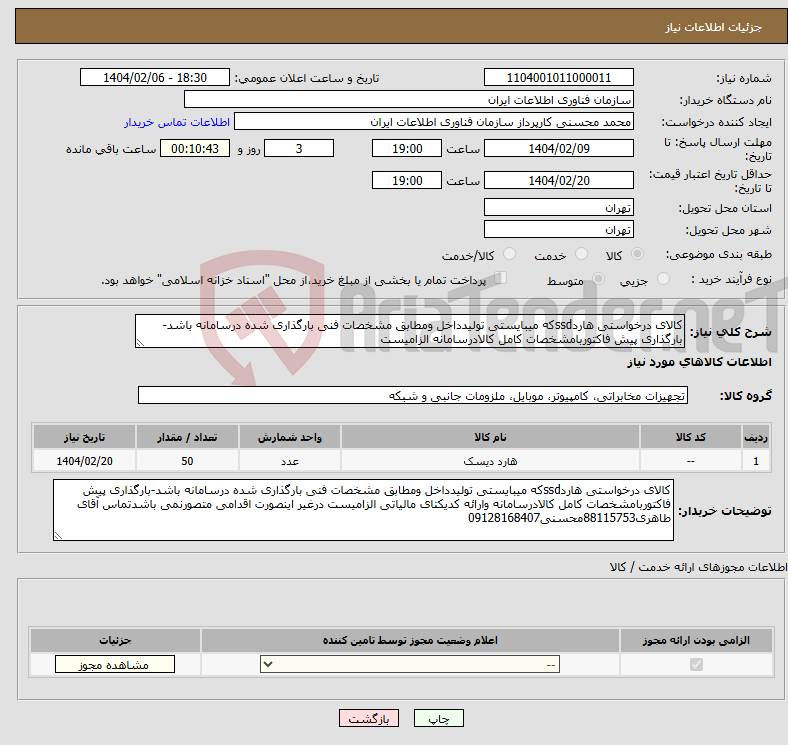This screenshot has width=788, height=745.
Task: Toggle the mandatory license checkbox
Action: coord(696,665)
